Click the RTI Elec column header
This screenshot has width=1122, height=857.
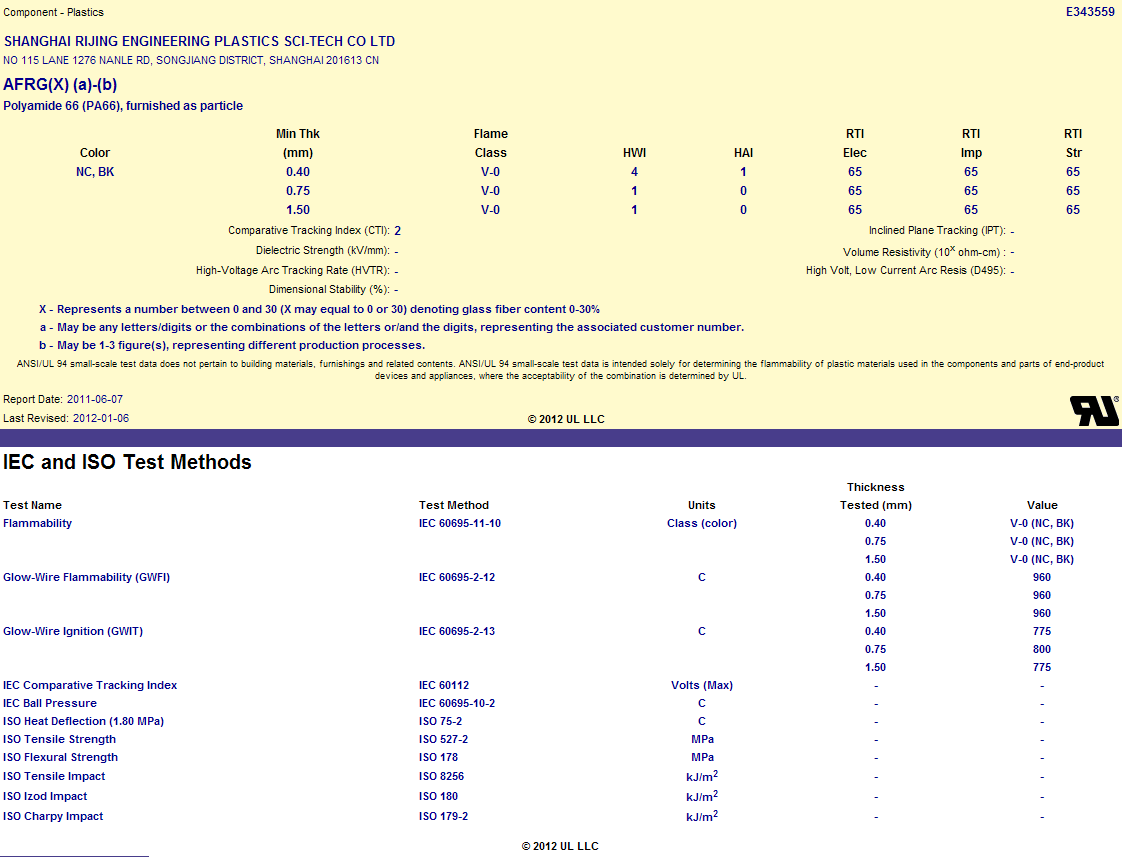coord(854,143)
